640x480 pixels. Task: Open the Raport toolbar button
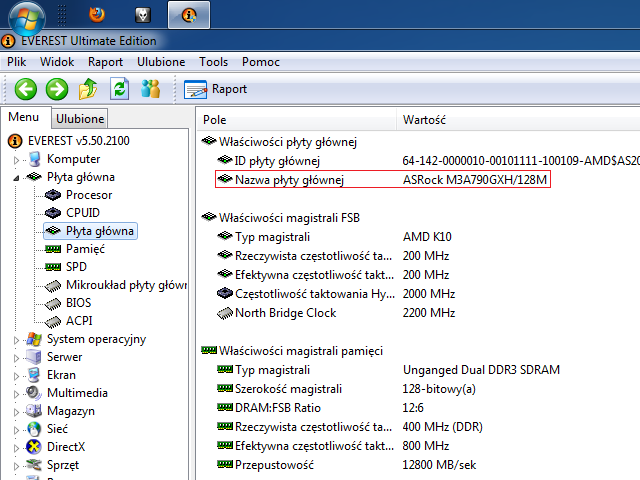(x=216, y=89)
